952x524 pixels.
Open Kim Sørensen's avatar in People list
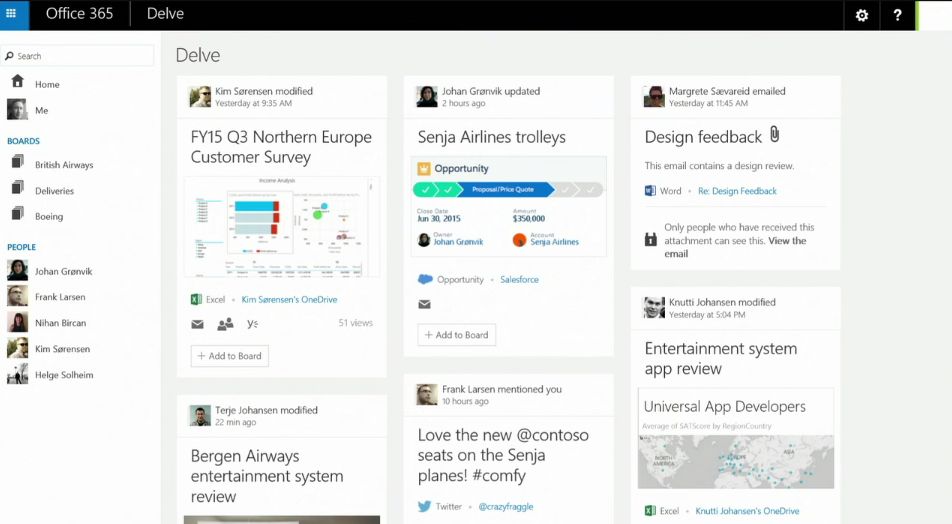pyautogui.click(x=17, y=348)
